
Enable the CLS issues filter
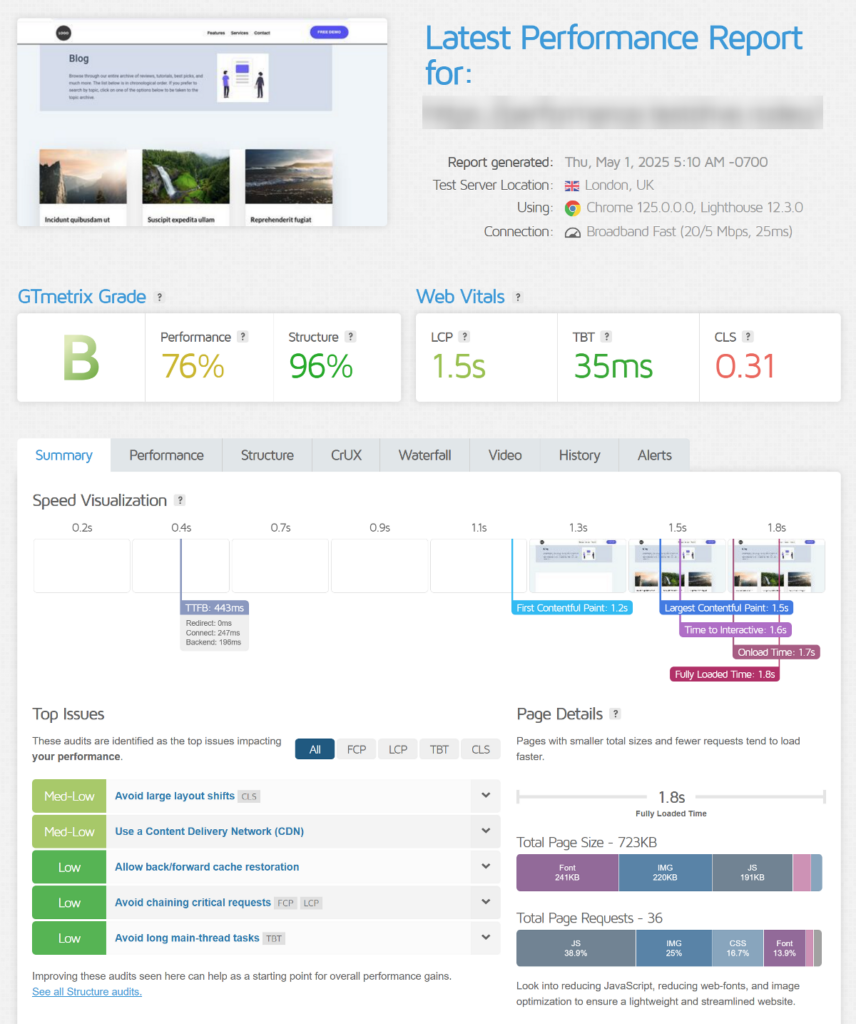(x=480, y=748)
